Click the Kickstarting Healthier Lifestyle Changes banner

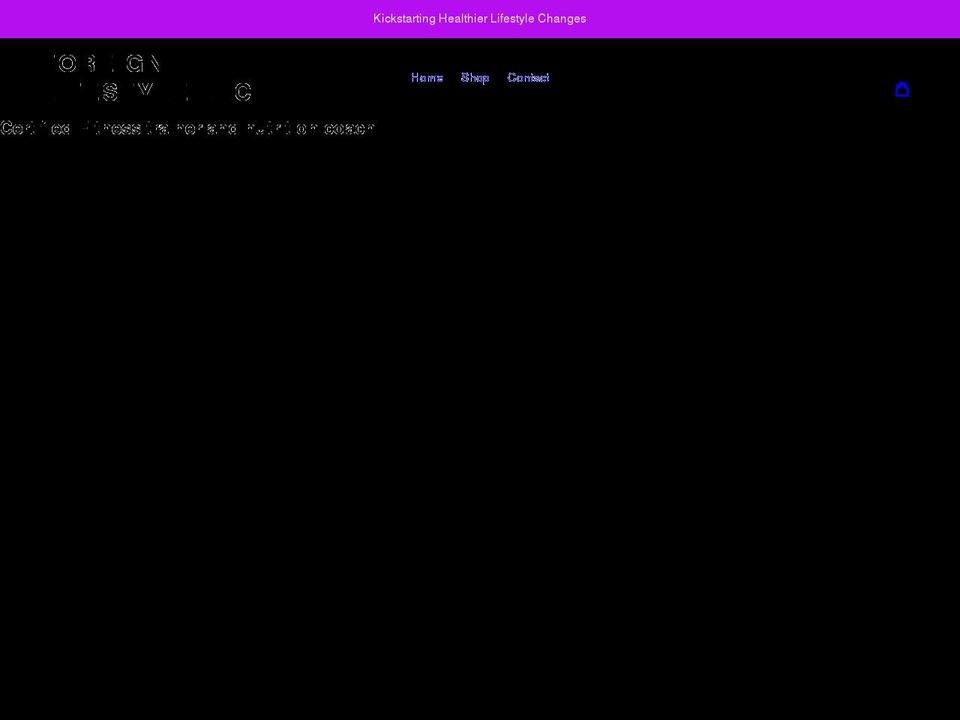pyautogui.click(x=480, y=18)
